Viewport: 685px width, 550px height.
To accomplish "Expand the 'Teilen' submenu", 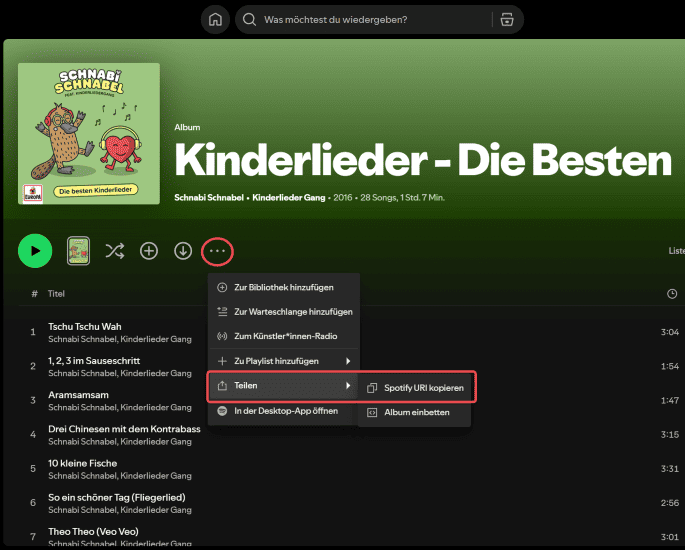I will (x=284, y=386).
